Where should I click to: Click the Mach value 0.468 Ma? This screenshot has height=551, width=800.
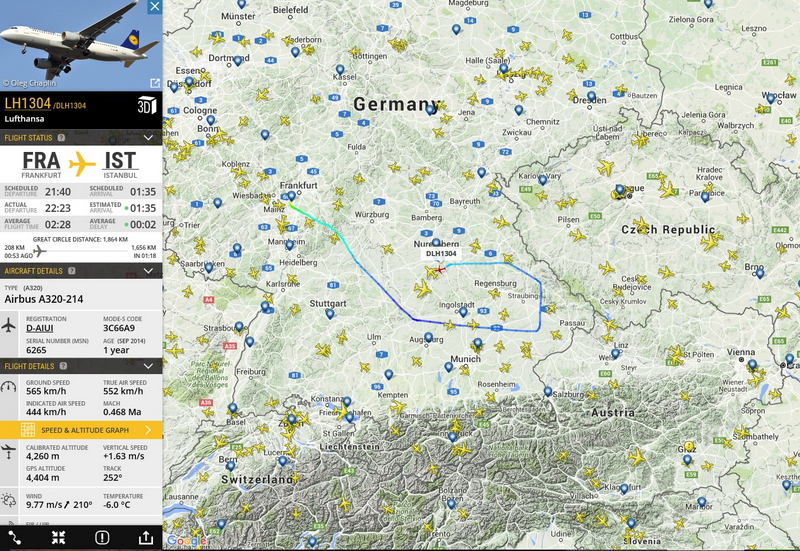122,412
